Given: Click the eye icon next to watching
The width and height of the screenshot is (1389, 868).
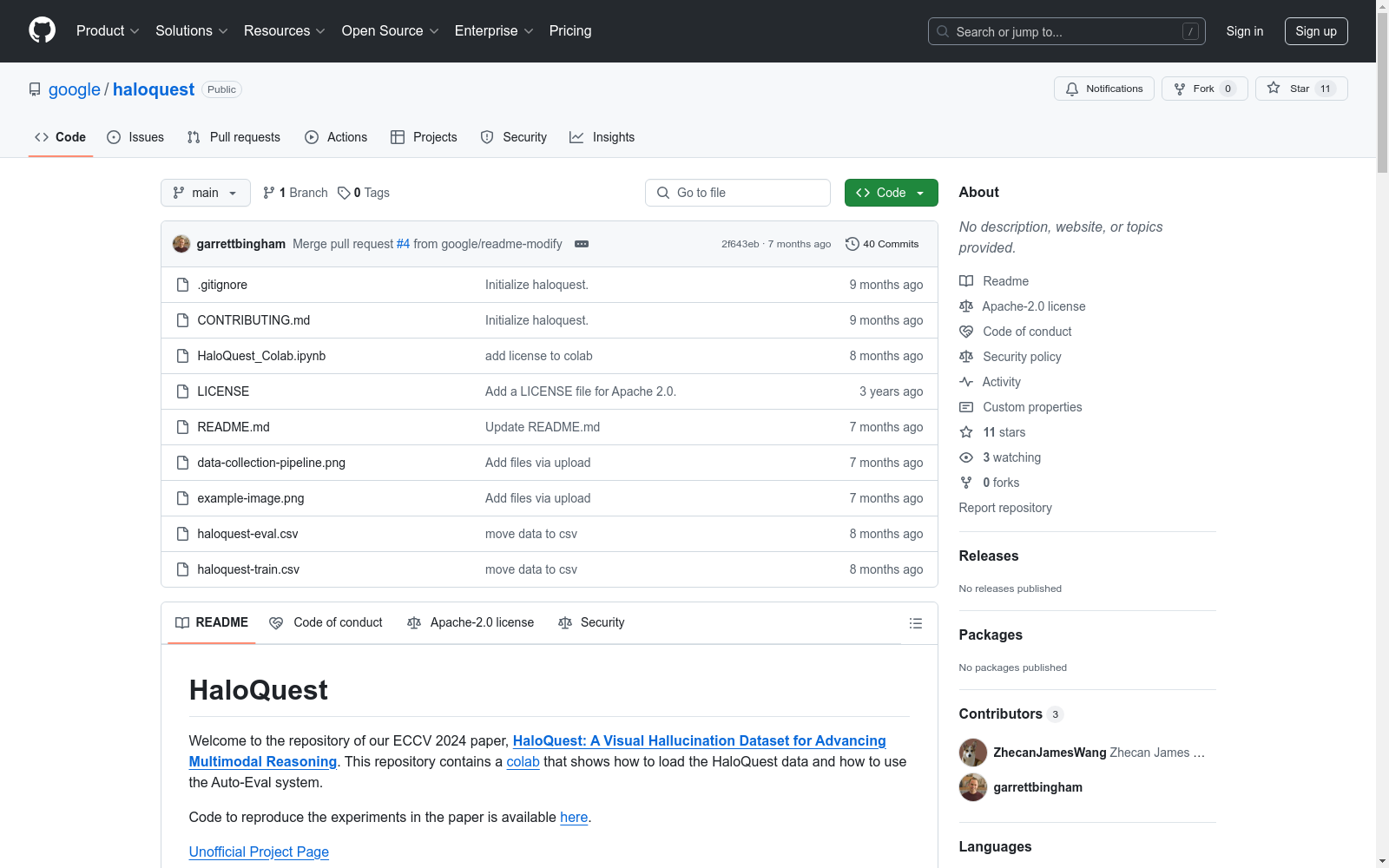Looking at the screenshot, I should click(x=966, y=457).
